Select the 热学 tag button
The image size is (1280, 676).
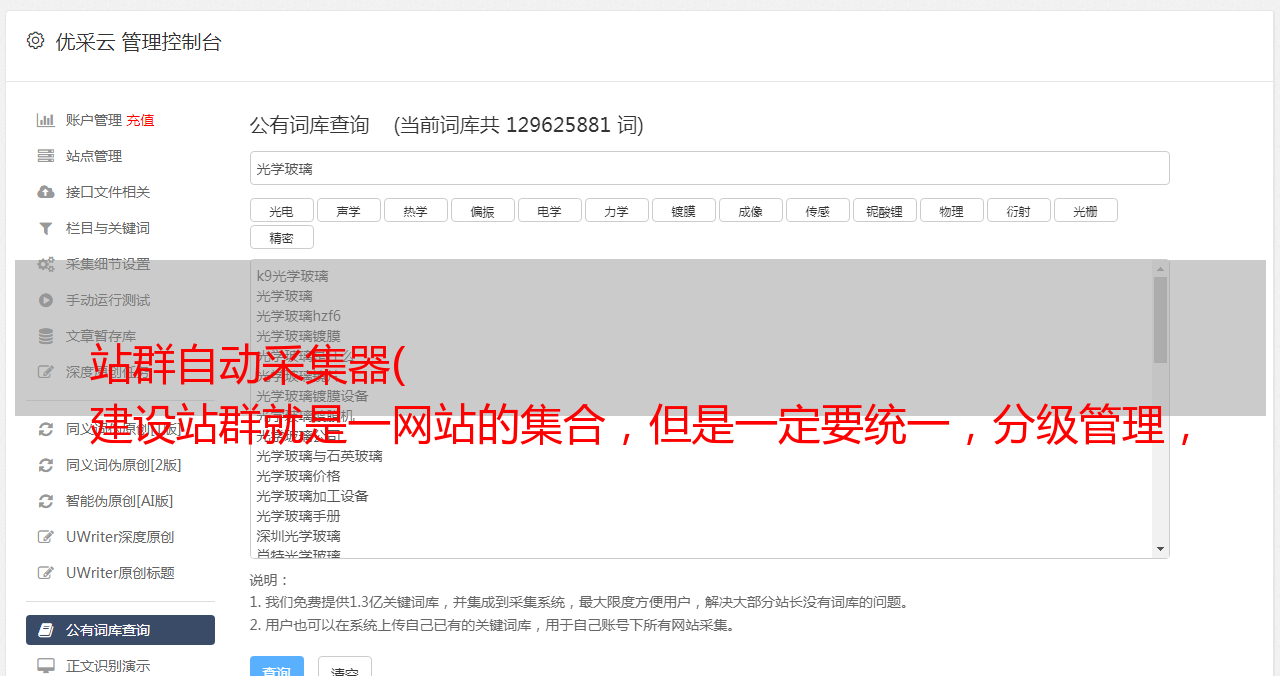pos(415,210)
